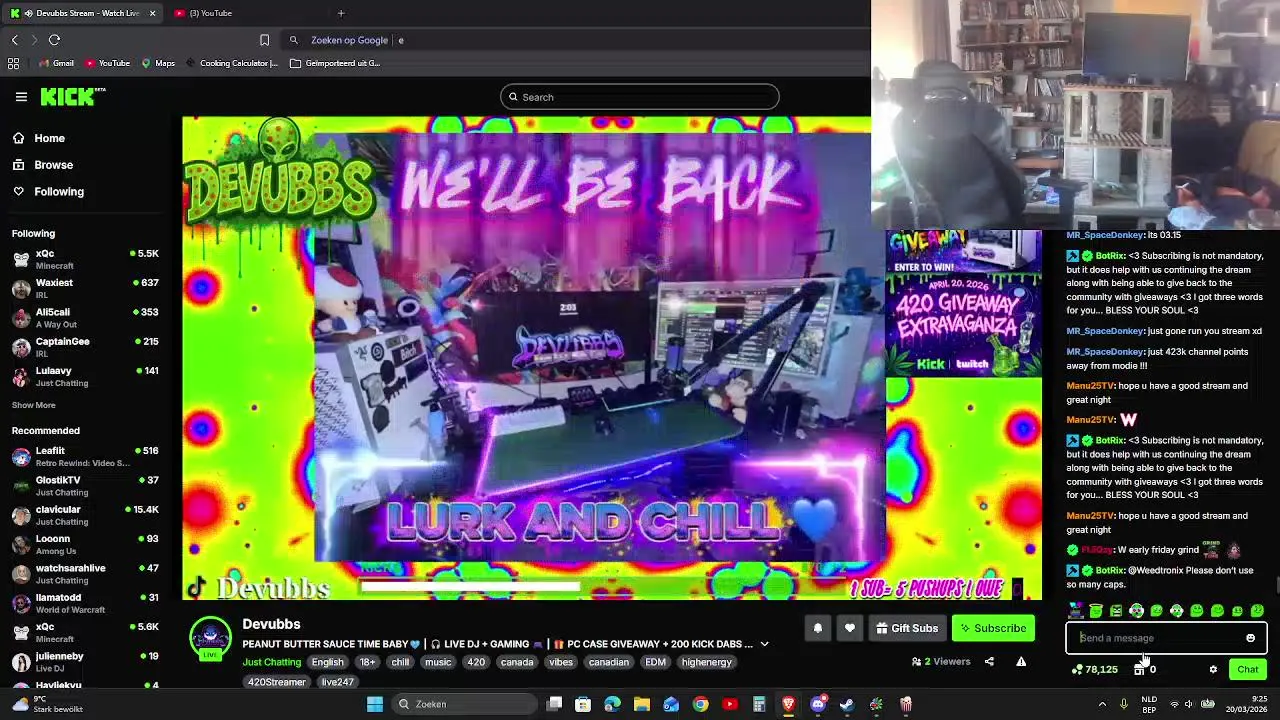This screenshot has width=1280, height=720.
Task: Open CaptainGee channel in Following
Action: click(85, 347)
